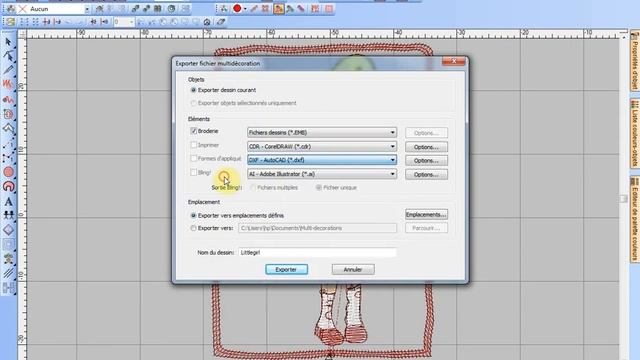This screenshot has height=360, width=640.
Task: Select the diamond motif tool
Action: click(x=8, y=230)
